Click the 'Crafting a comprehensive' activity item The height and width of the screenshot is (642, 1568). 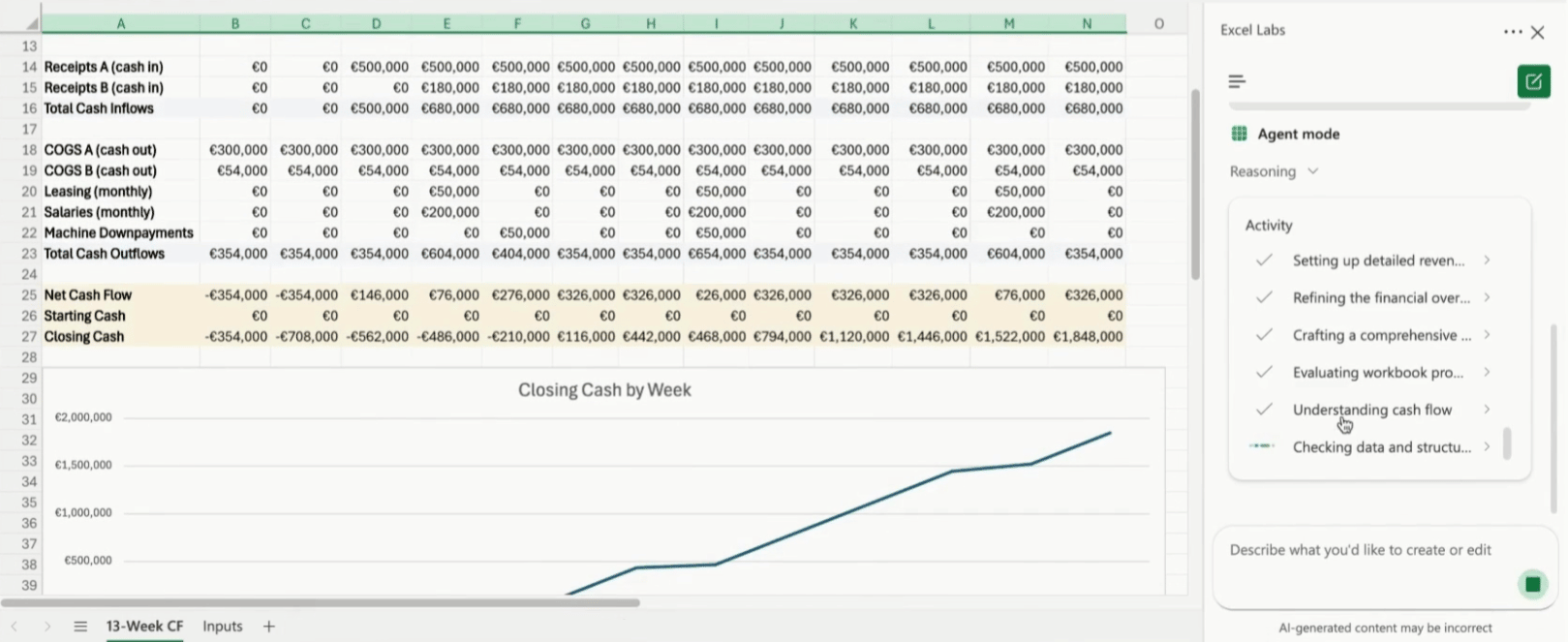tap(1381, 335)
